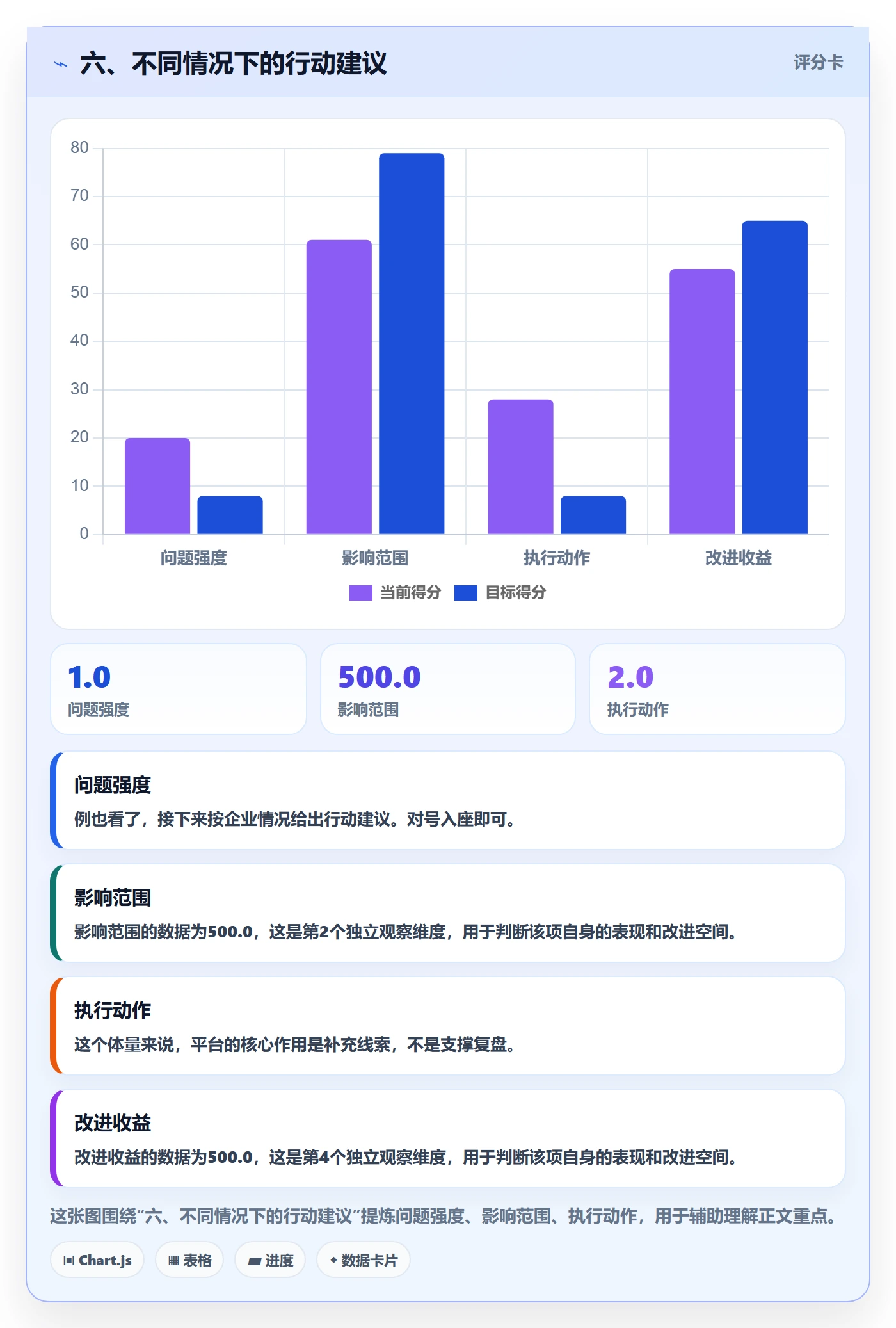Screen dimensions: 896x1328
Task: Click the blue 问题强度 target score bar
Action: [230, 515]
